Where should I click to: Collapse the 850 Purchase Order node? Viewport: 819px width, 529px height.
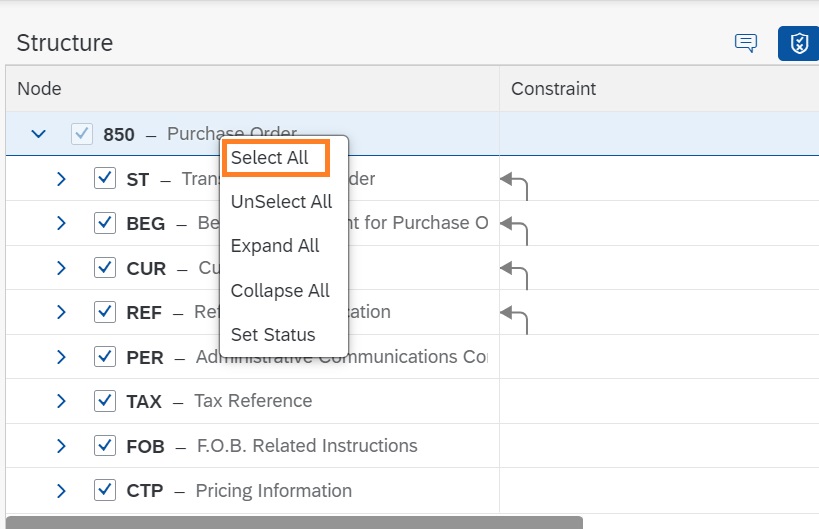[39, 134]
